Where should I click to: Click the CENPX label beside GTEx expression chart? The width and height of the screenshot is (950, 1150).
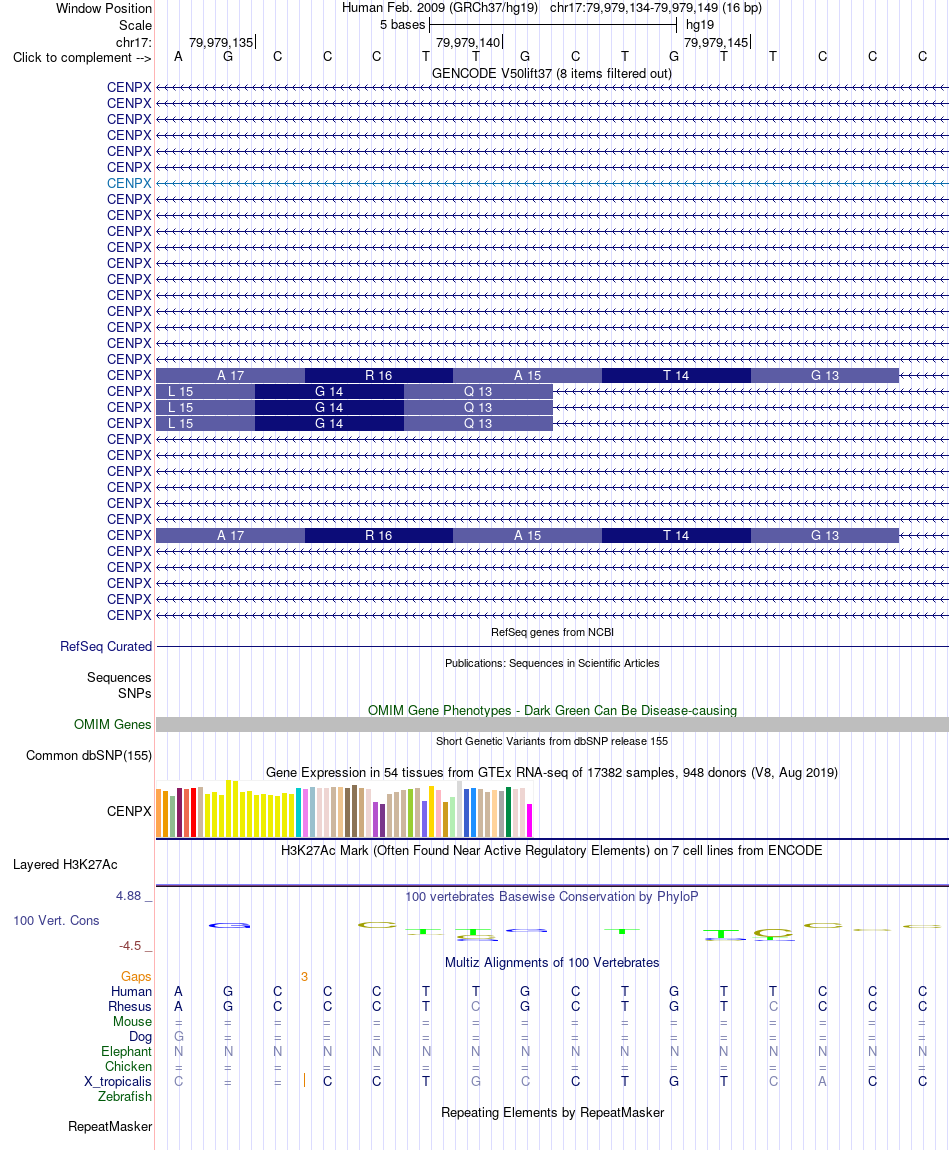pyautogui.click(x=129, y=811)
